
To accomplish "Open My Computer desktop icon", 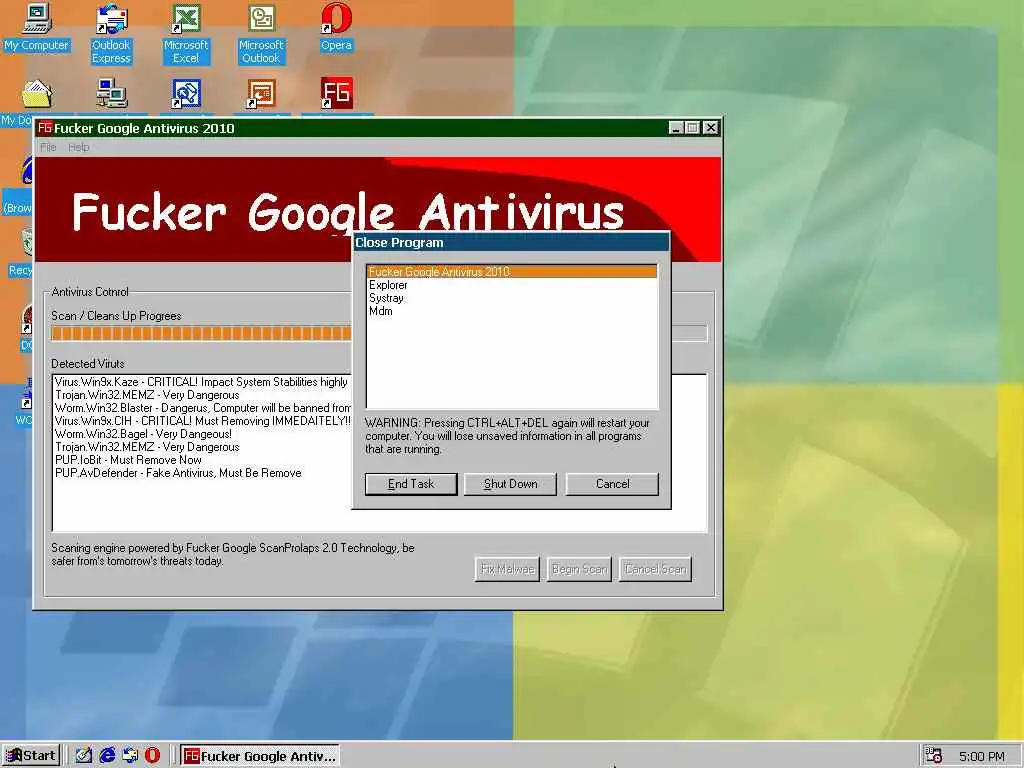I will 36,26.
